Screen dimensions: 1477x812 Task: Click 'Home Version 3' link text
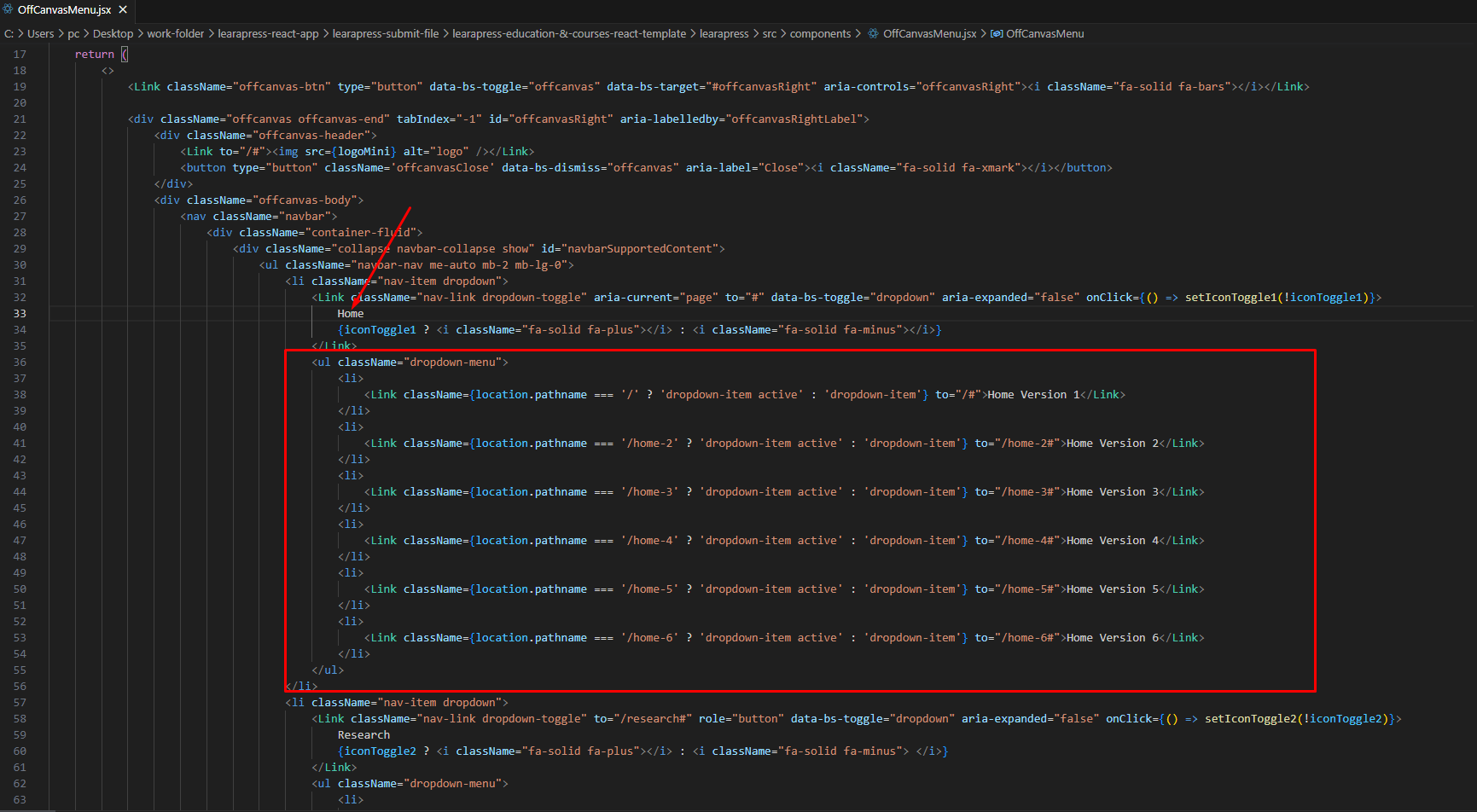(1113, 492)
